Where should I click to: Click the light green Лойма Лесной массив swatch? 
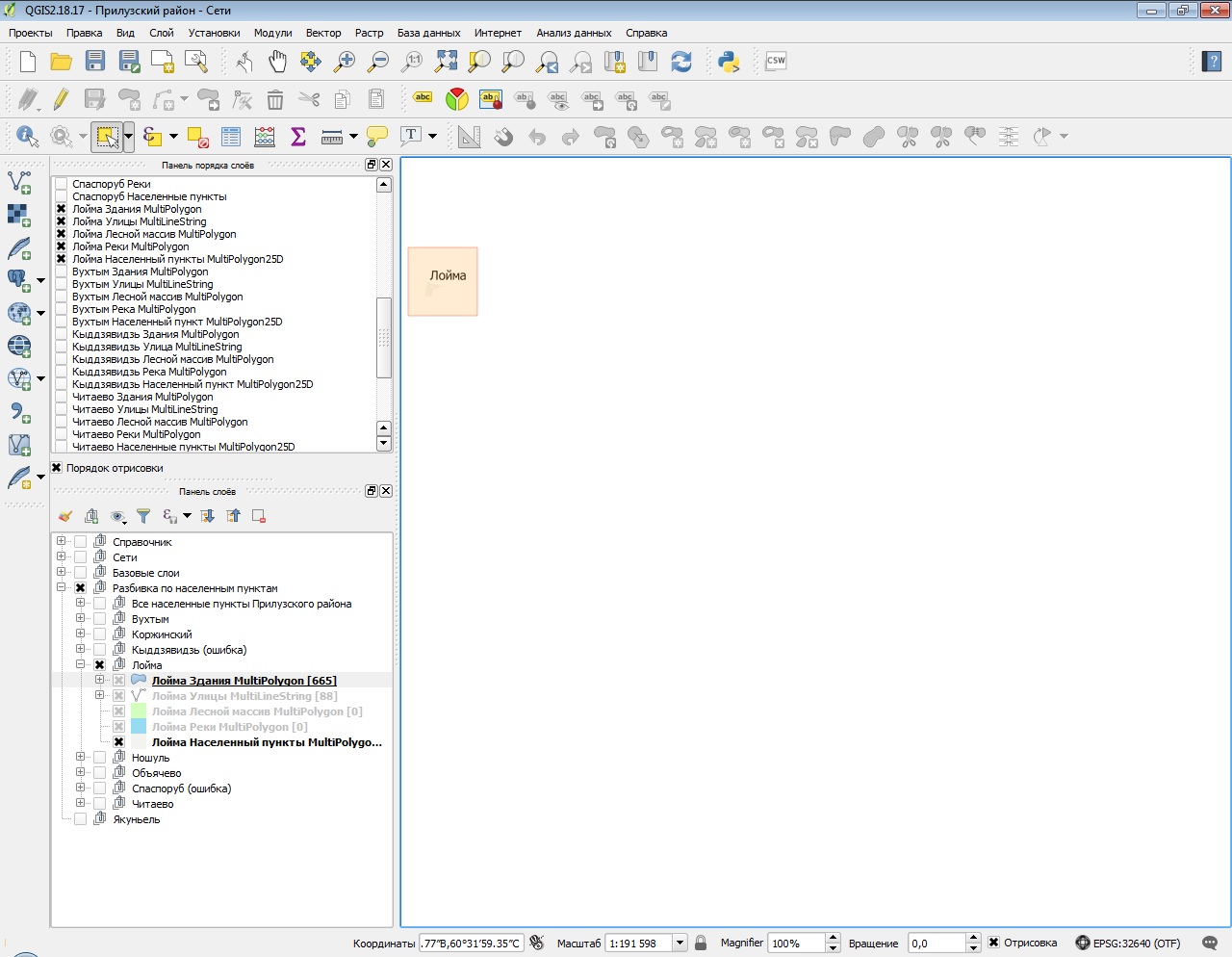coord(138,711)
